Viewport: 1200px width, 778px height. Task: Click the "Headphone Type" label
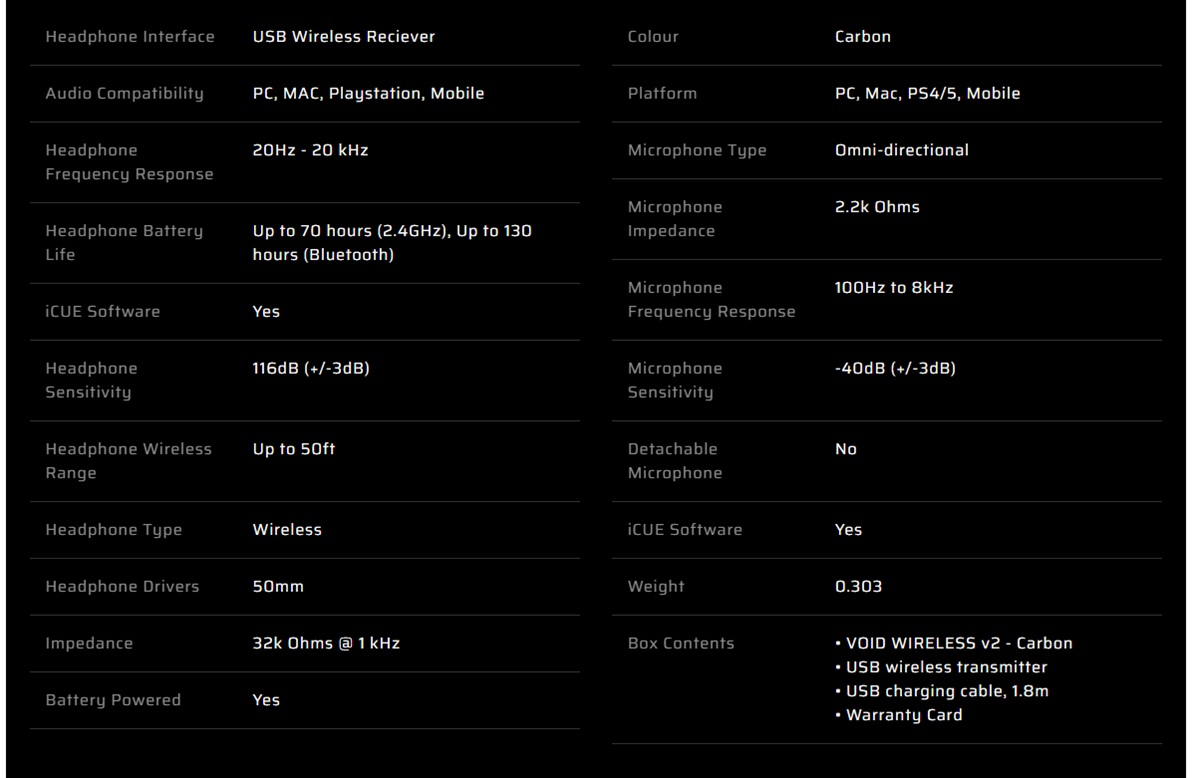pyautogui.click(x=114, y=530)
